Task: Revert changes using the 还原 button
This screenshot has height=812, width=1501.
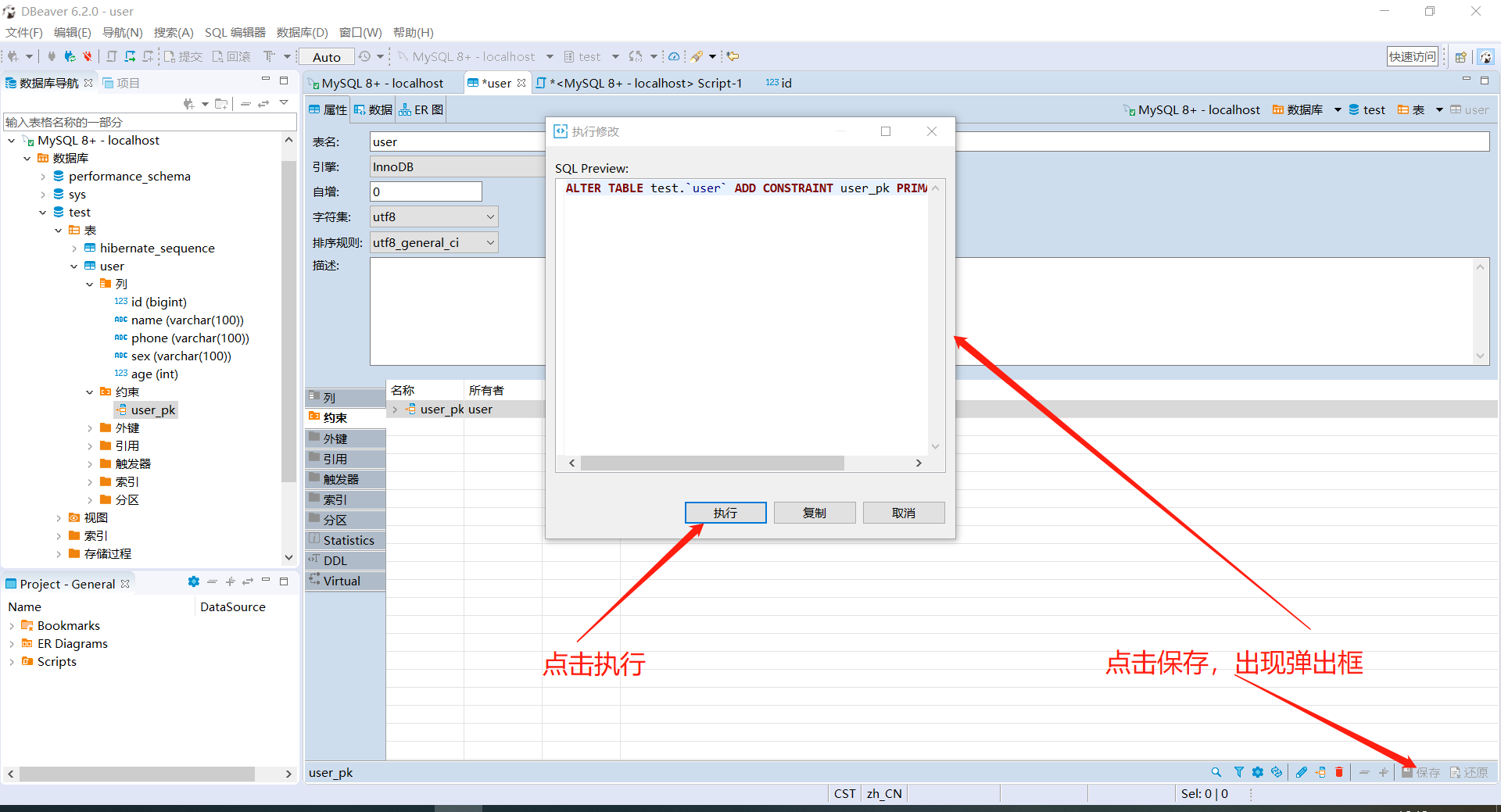Action: coord(1468,772)
